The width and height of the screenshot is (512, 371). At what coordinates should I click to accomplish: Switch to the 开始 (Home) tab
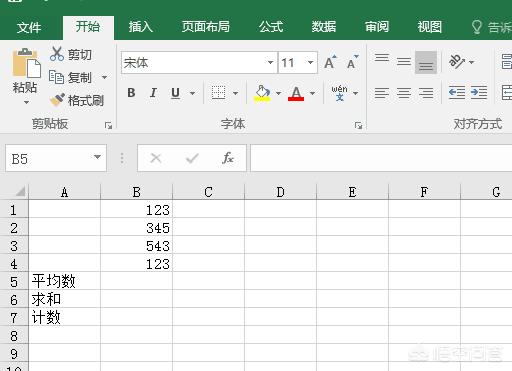click(88, 27)
